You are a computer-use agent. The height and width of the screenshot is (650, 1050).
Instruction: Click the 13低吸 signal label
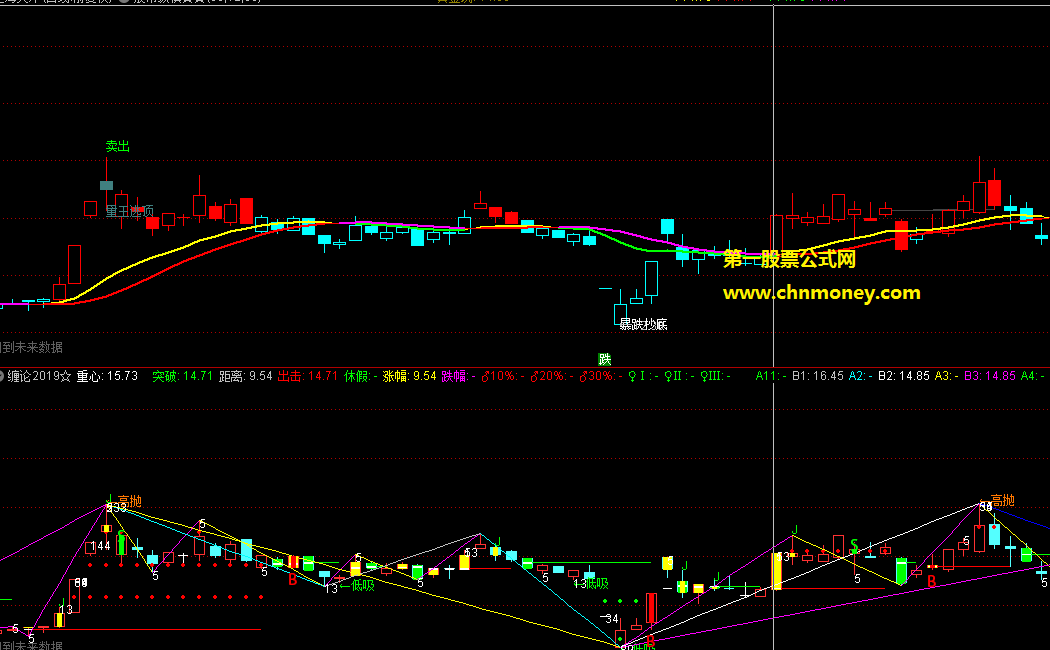(591, 584)
